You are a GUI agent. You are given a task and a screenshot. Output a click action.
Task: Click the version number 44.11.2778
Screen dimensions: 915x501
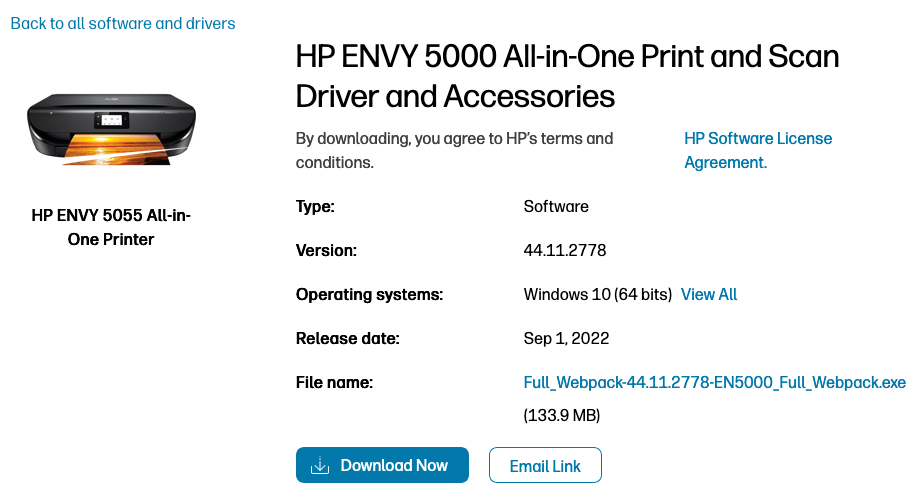click(x=565, y=250)
